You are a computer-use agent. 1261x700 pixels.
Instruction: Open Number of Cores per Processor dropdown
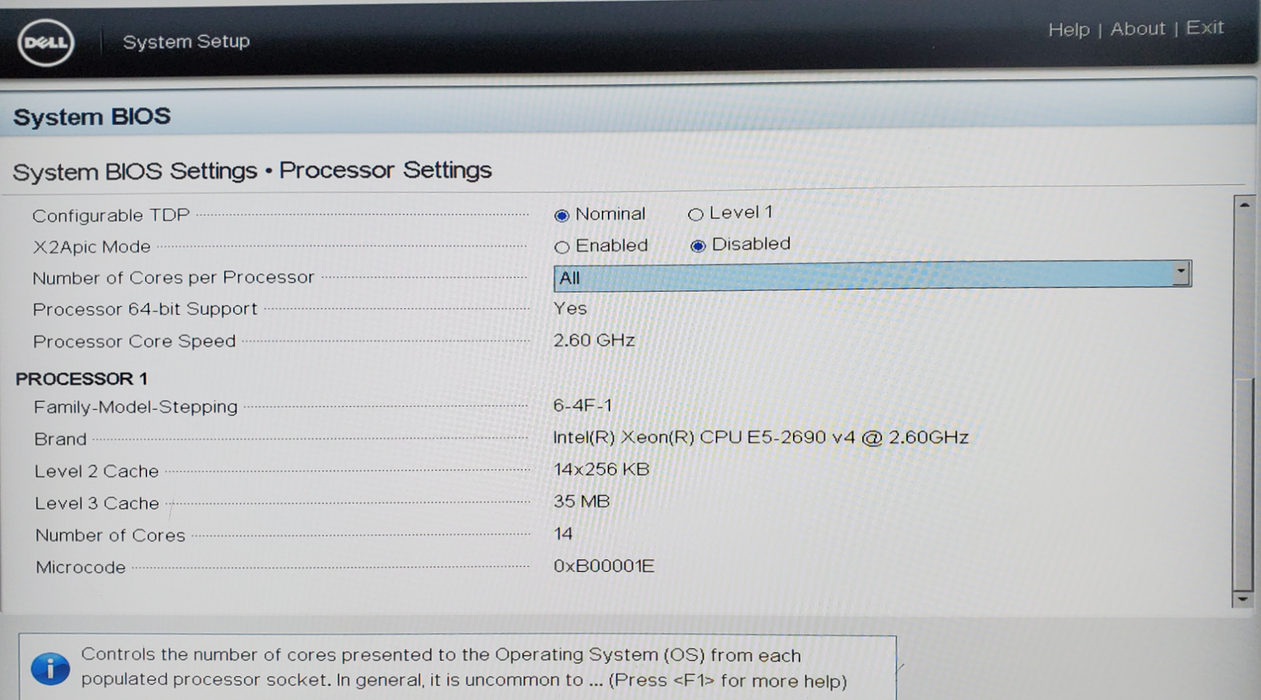coord(872,275)
